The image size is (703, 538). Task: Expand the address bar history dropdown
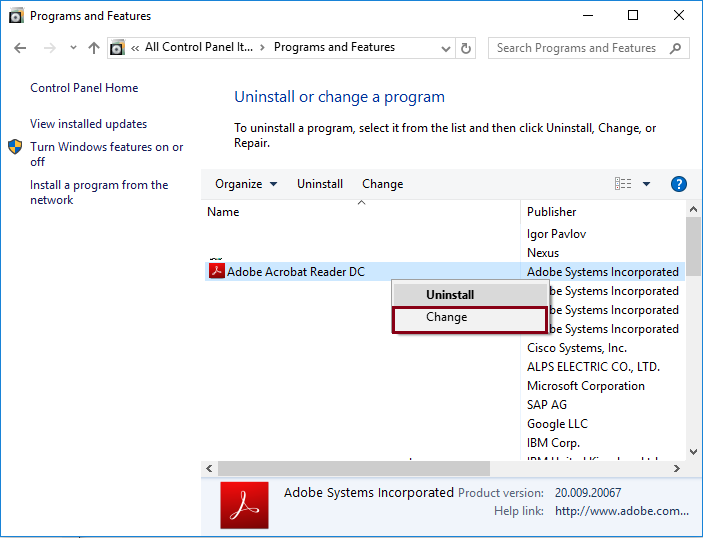(445, 48)
